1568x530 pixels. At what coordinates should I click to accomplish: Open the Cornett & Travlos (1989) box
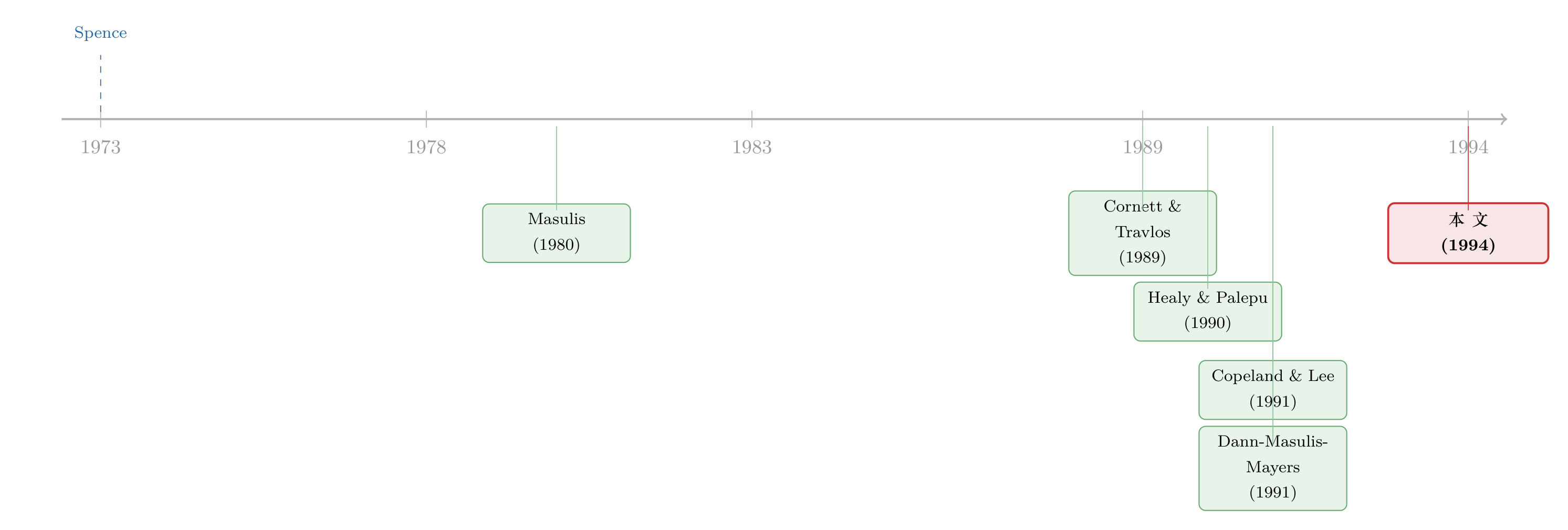click(1143, 233)
